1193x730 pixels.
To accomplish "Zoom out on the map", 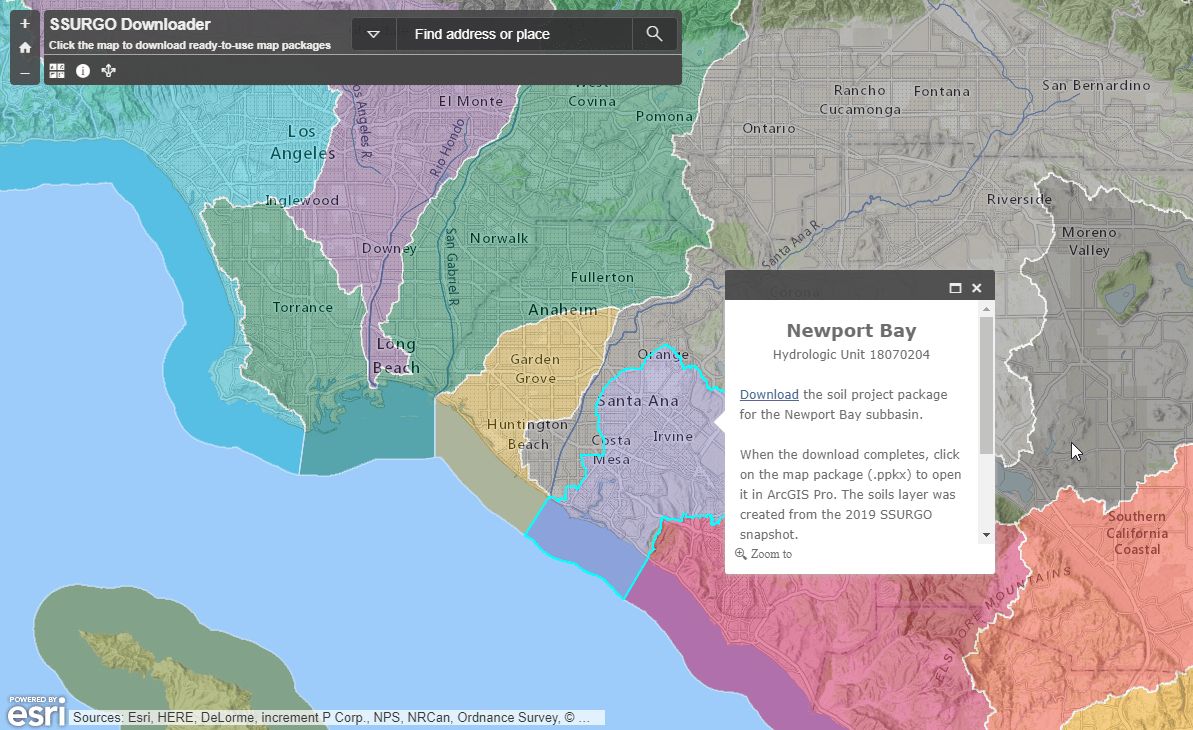I will (x=24, y=73).
